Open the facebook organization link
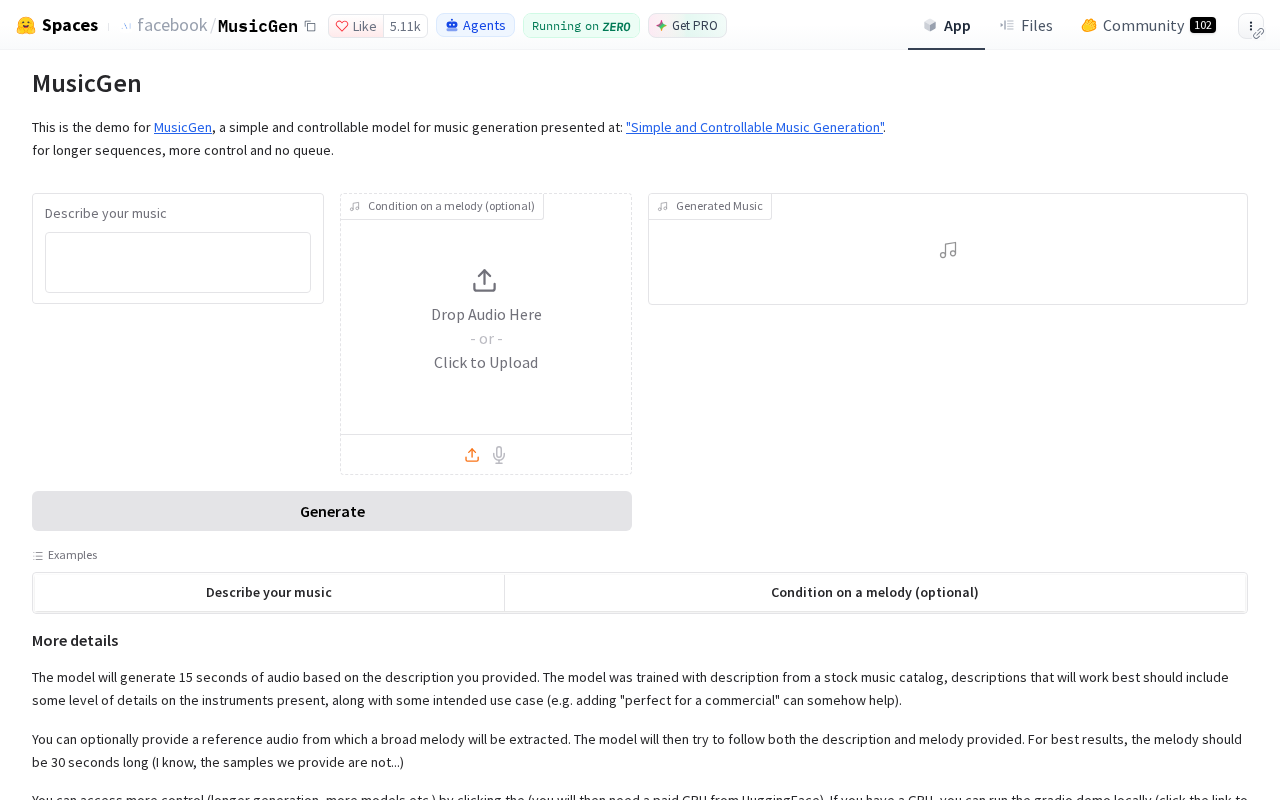The width and height of the screenshot is (1280, 800). point(171,25)
